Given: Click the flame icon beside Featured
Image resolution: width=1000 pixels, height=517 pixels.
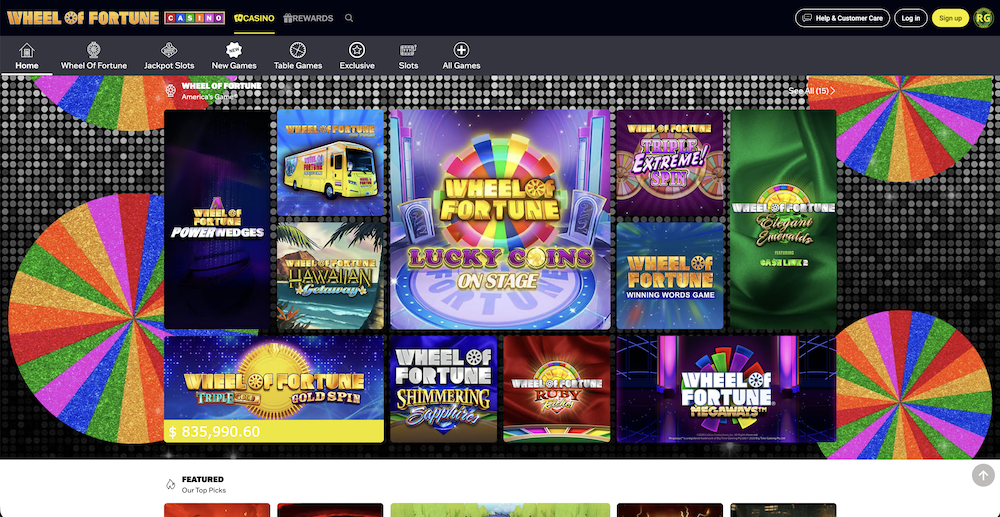Looking at the screenshot, I should 170,484.
